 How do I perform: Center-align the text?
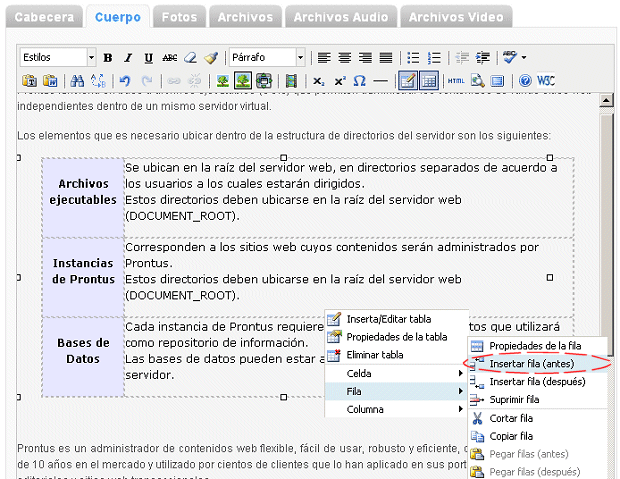(x=345, y=58)
